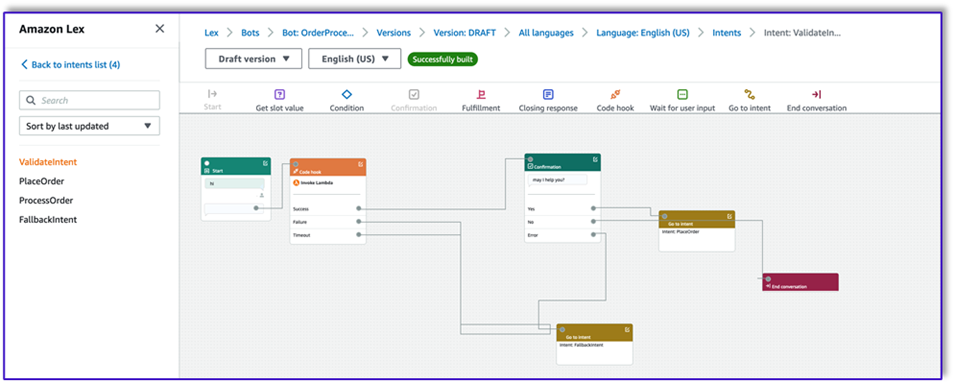954x384 pixels.
Task: Open edit icon on Confirmation node
Action: click(595, 159)
